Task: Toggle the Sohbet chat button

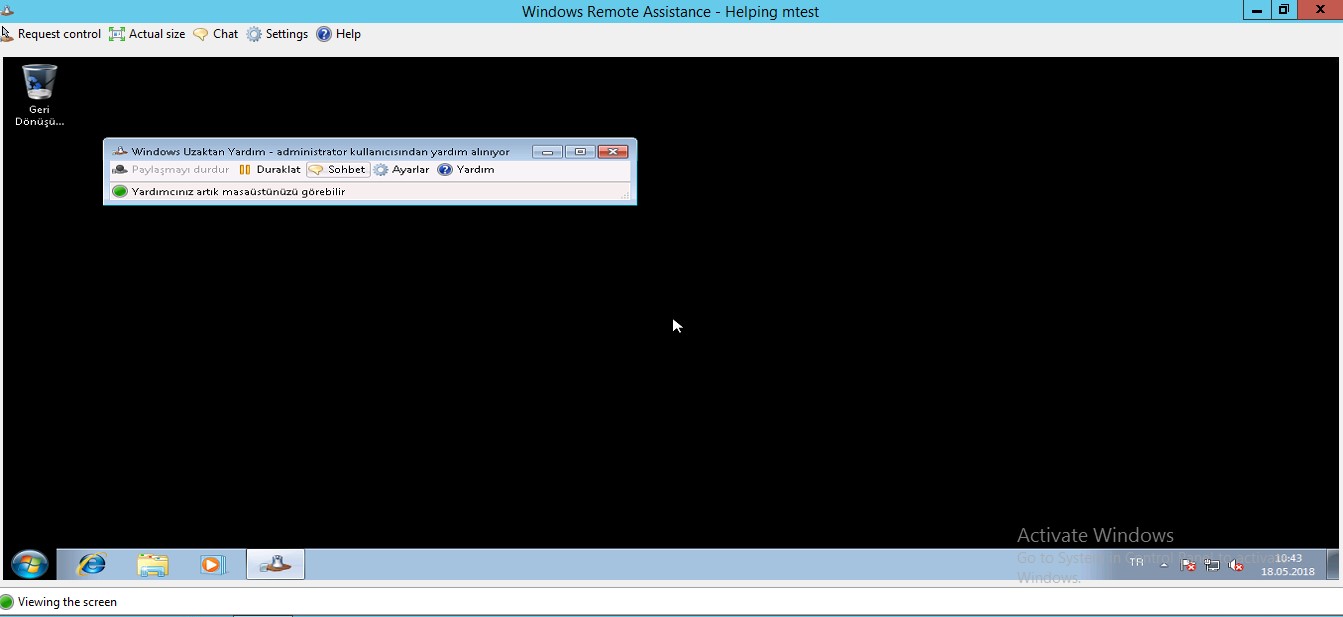Action: [x=338, y=170]
